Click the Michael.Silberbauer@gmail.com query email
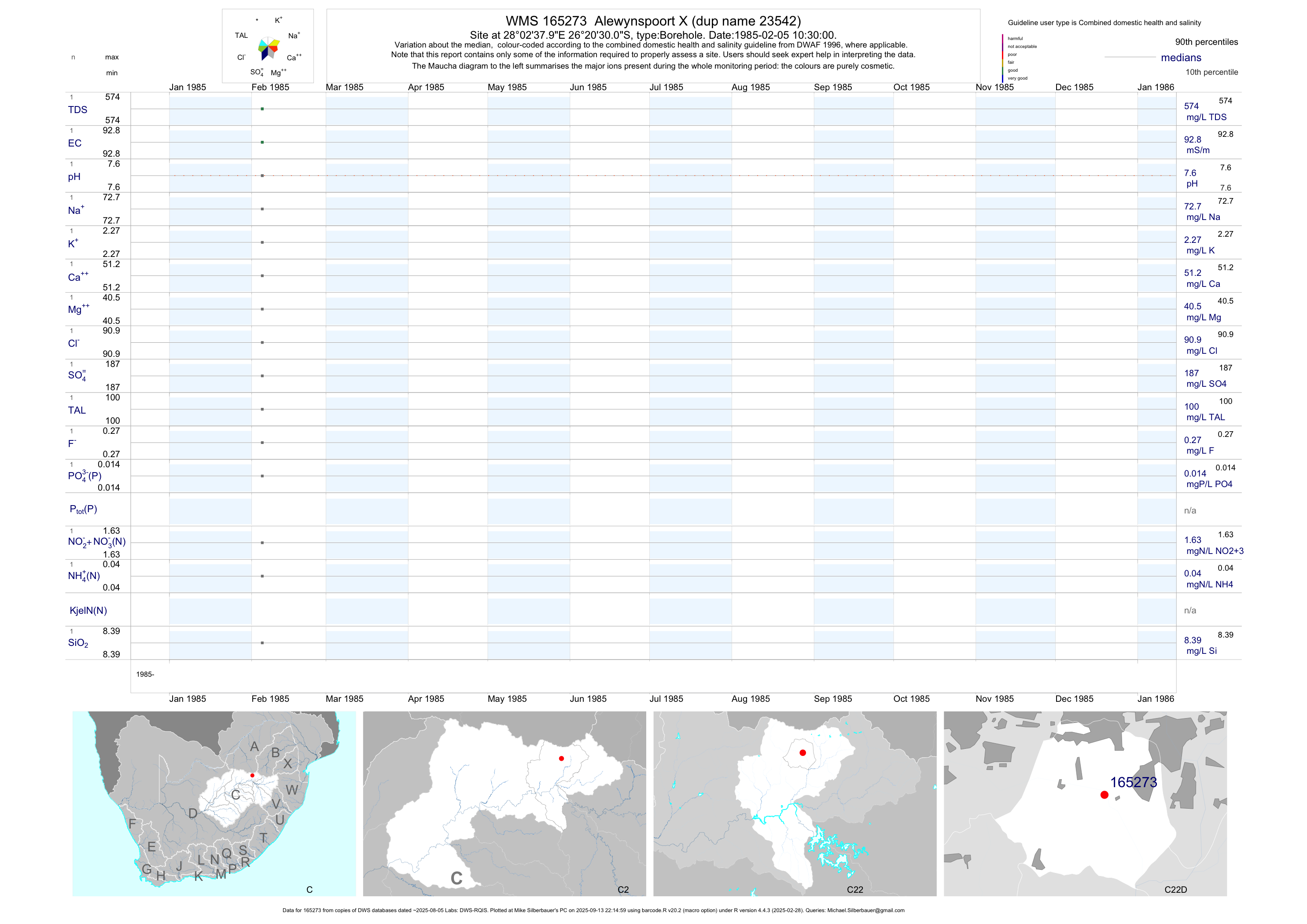The width and height of the screenshot is (1307, 924). tap(865, 910)
